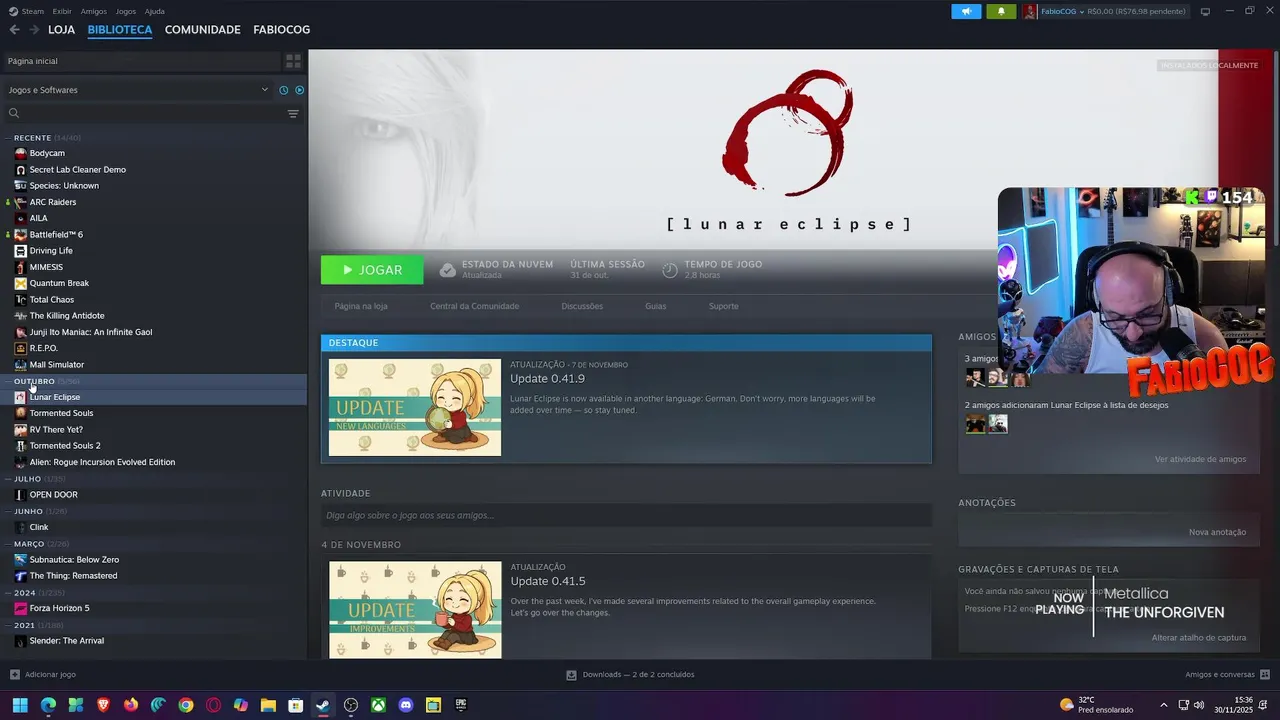Image resolution: width=1280 pixels, height=720 pixels.
Task: Open the green notifications bell
Action: (1001, 12)
